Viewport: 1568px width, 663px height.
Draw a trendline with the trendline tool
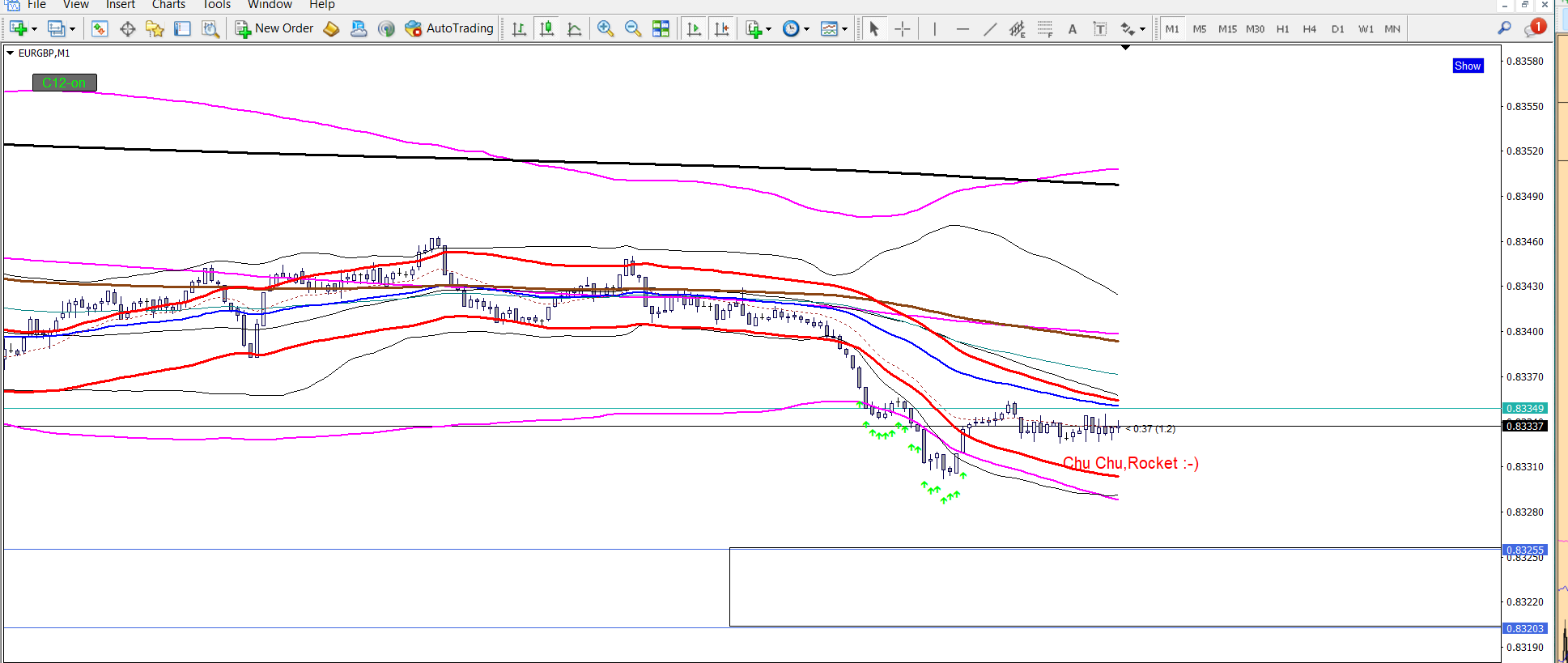click(x=990, y=29)
